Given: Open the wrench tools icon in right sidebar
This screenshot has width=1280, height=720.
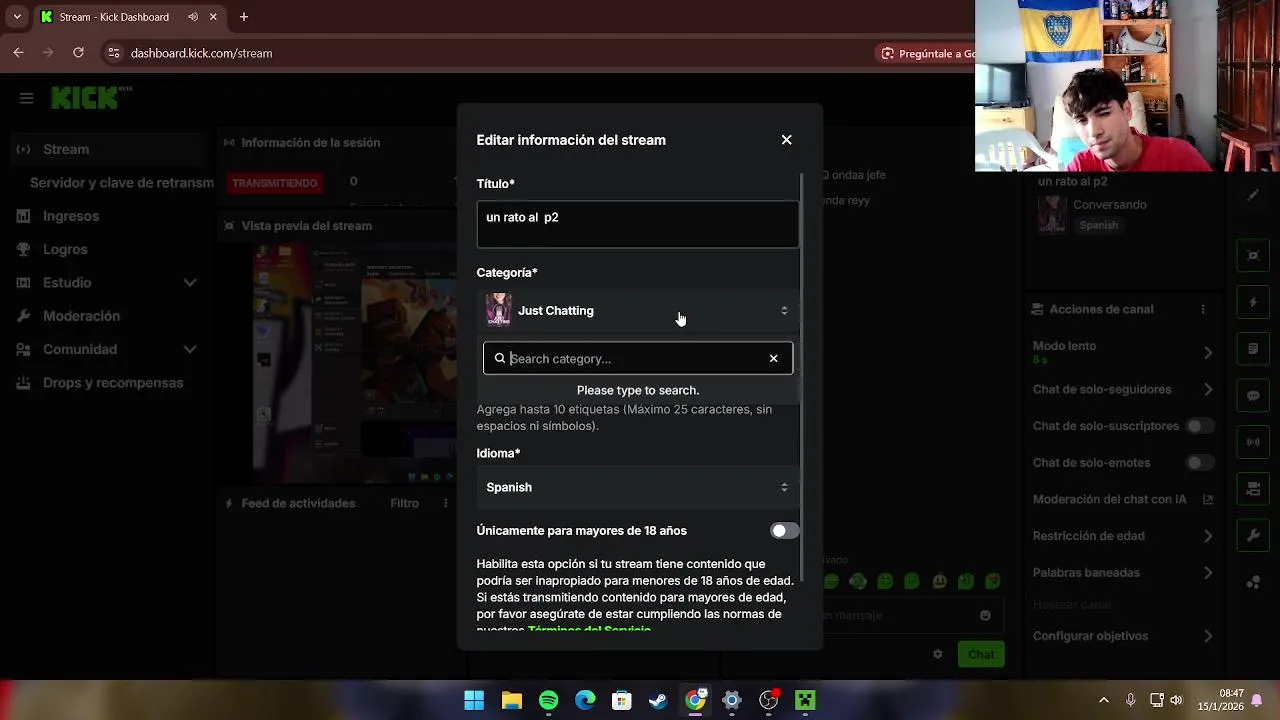Looking at the screenshot, I should point(1253,536).
